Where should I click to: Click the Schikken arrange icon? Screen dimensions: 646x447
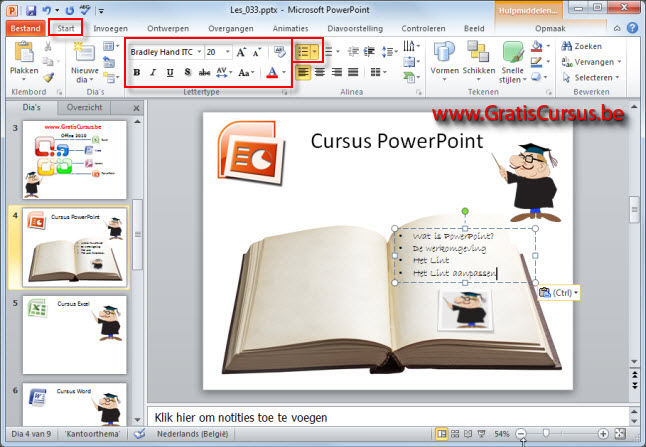[478, 51]
